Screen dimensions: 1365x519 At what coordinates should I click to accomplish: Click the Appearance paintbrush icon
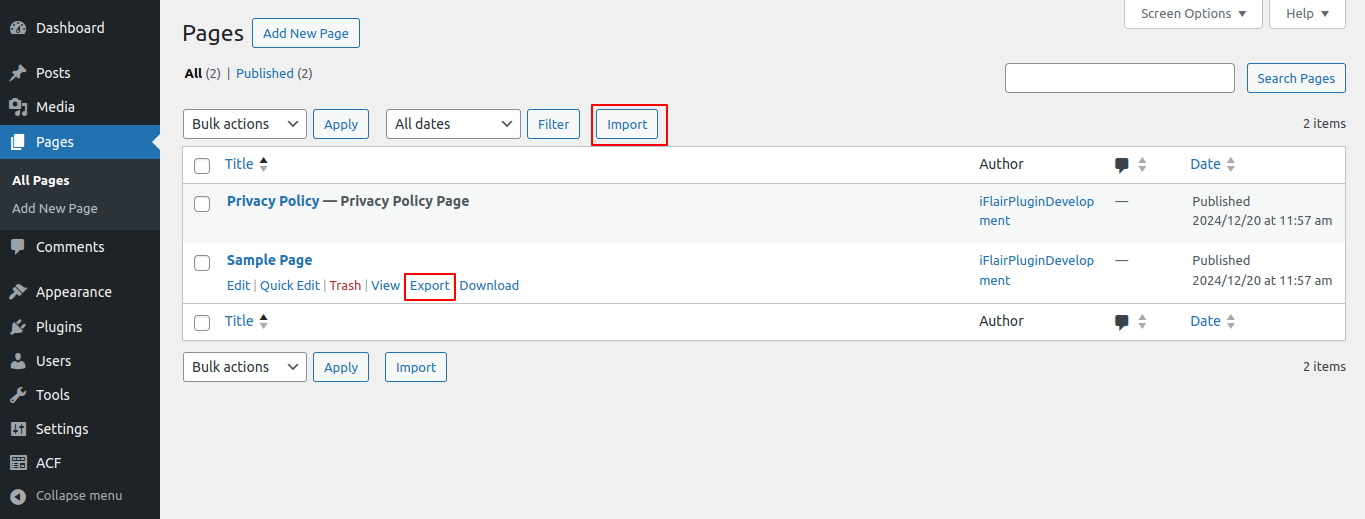[18, 292]
